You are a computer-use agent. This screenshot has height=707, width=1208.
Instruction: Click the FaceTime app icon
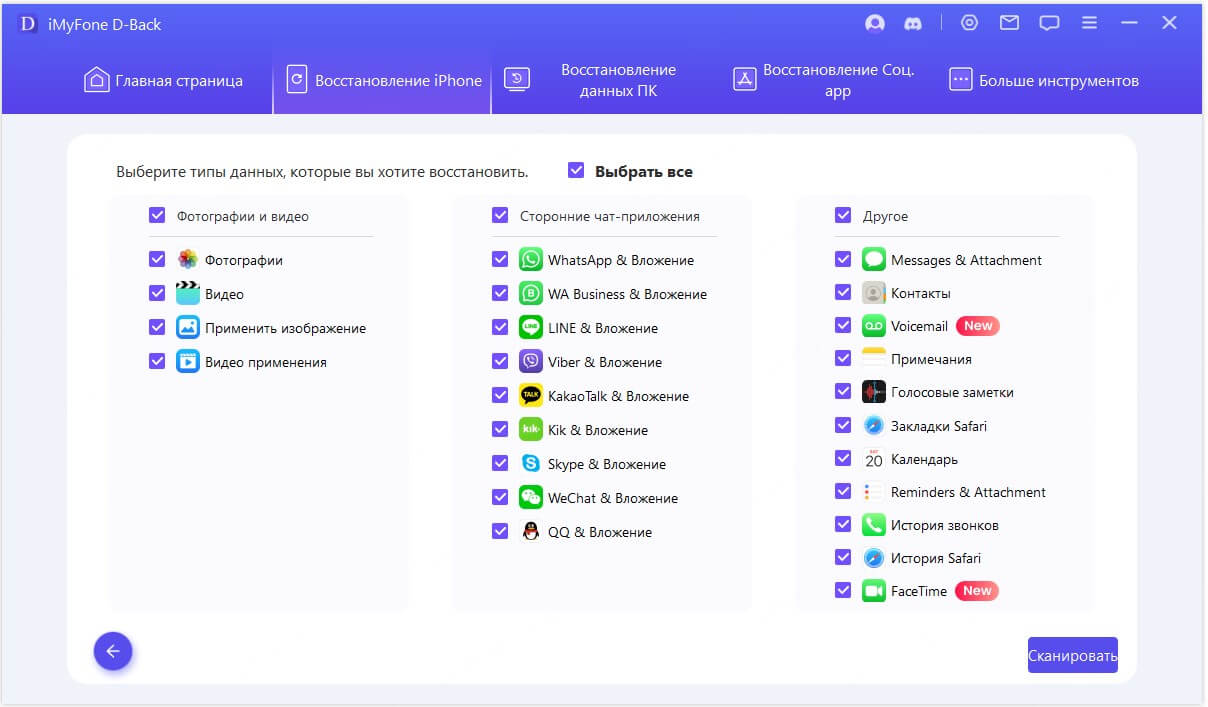pos(874,591)
